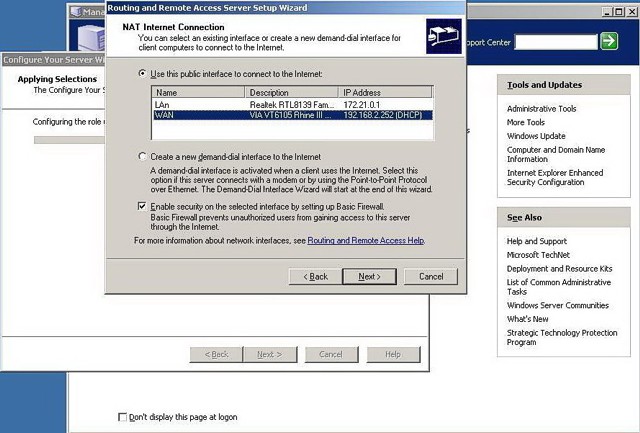The width and height of the screenshot is (640, 433).
Task: Click Realtek RTL8139 description cell
Action: pyautogui.click(x=292, y=105)
